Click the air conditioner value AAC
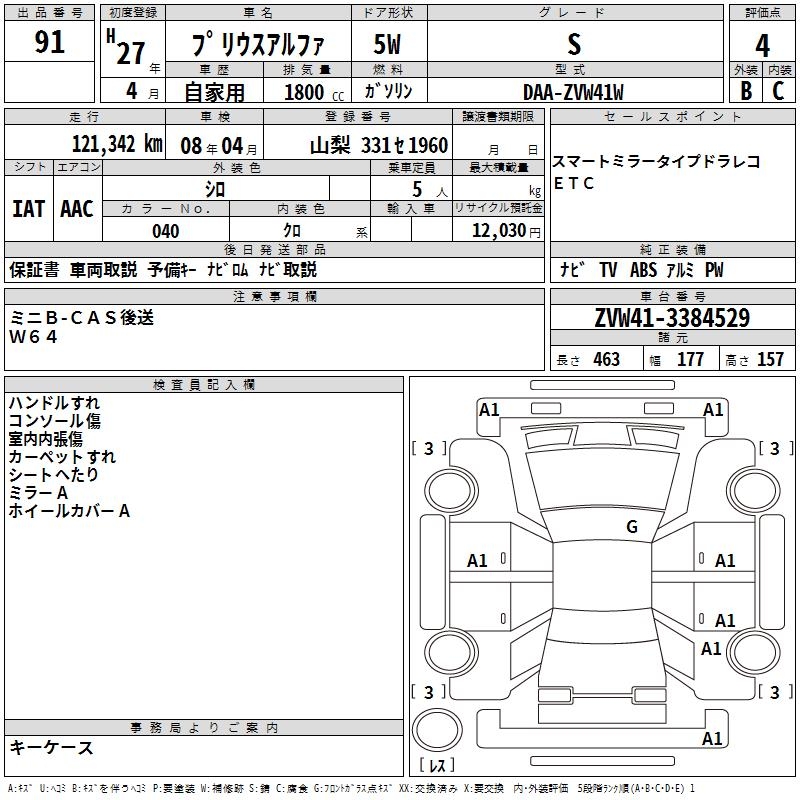The height and width of the screenshot is (800, 800). [x=77, y=209]
